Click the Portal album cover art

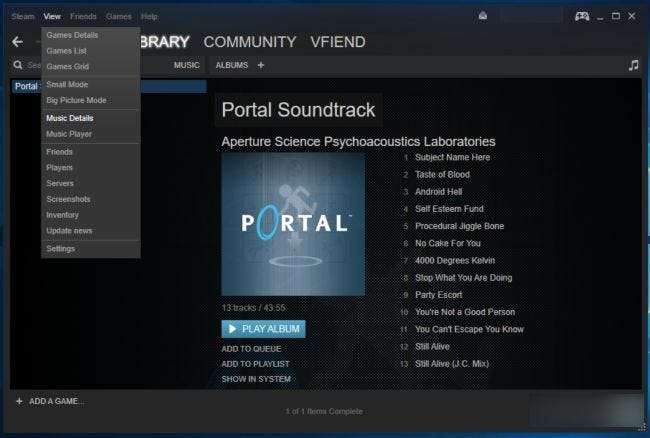coord(293,225)
